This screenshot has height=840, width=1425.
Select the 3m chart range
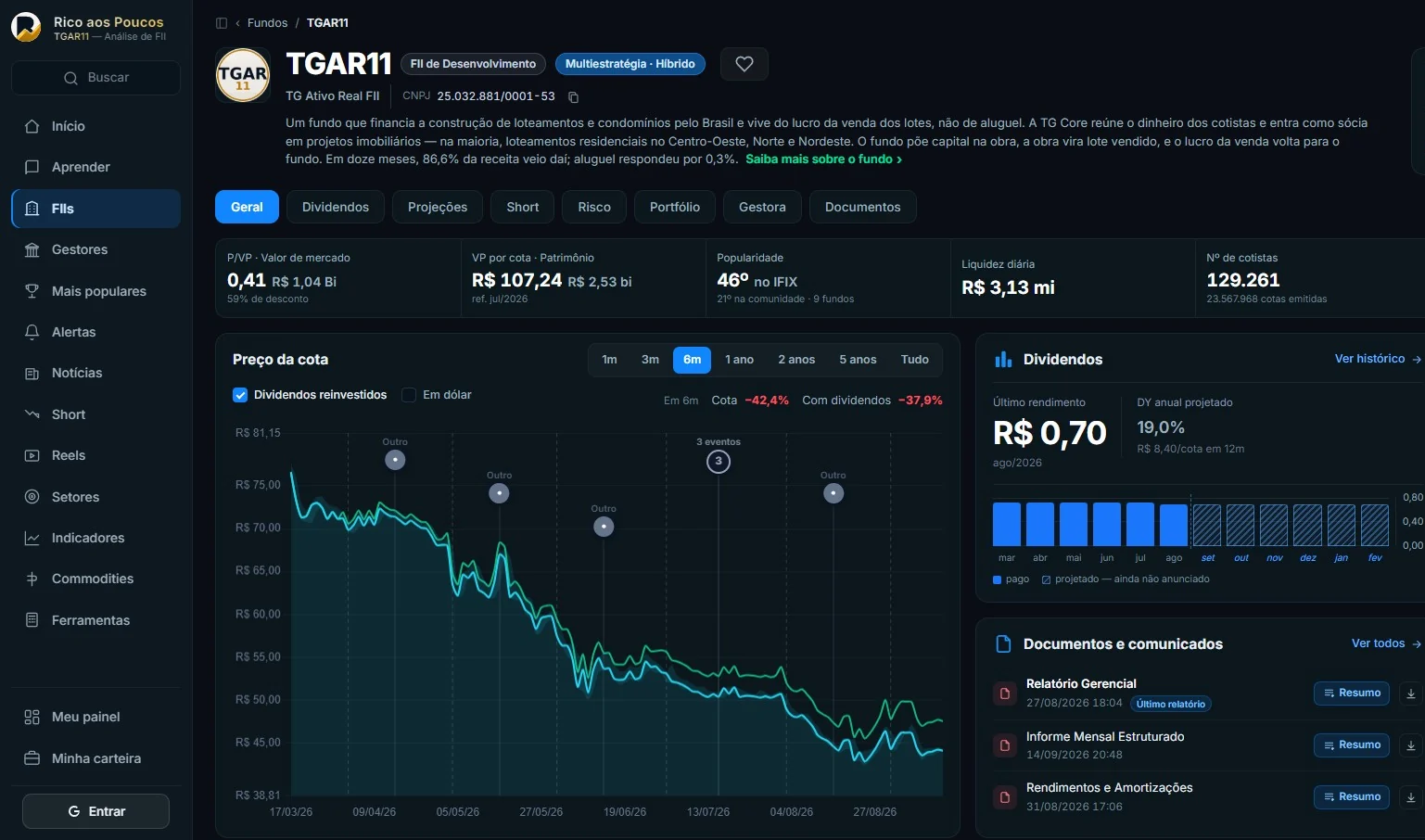point(650,360)
